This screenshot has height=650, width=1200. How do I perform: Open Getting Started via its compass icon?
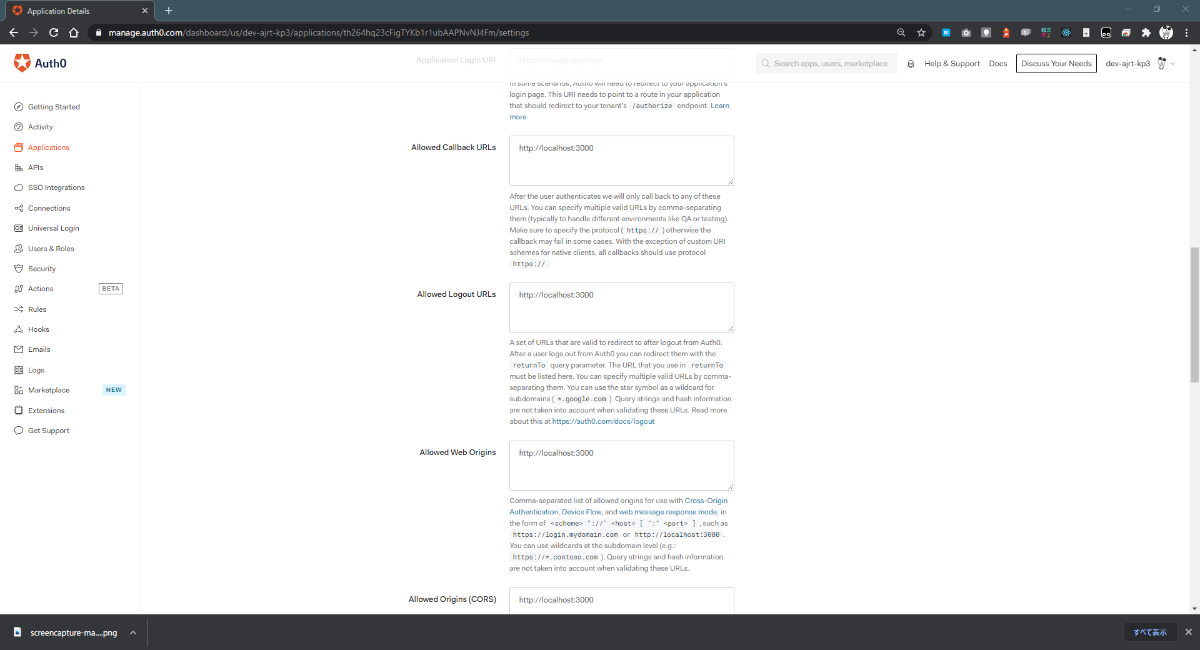pos(19,106)
